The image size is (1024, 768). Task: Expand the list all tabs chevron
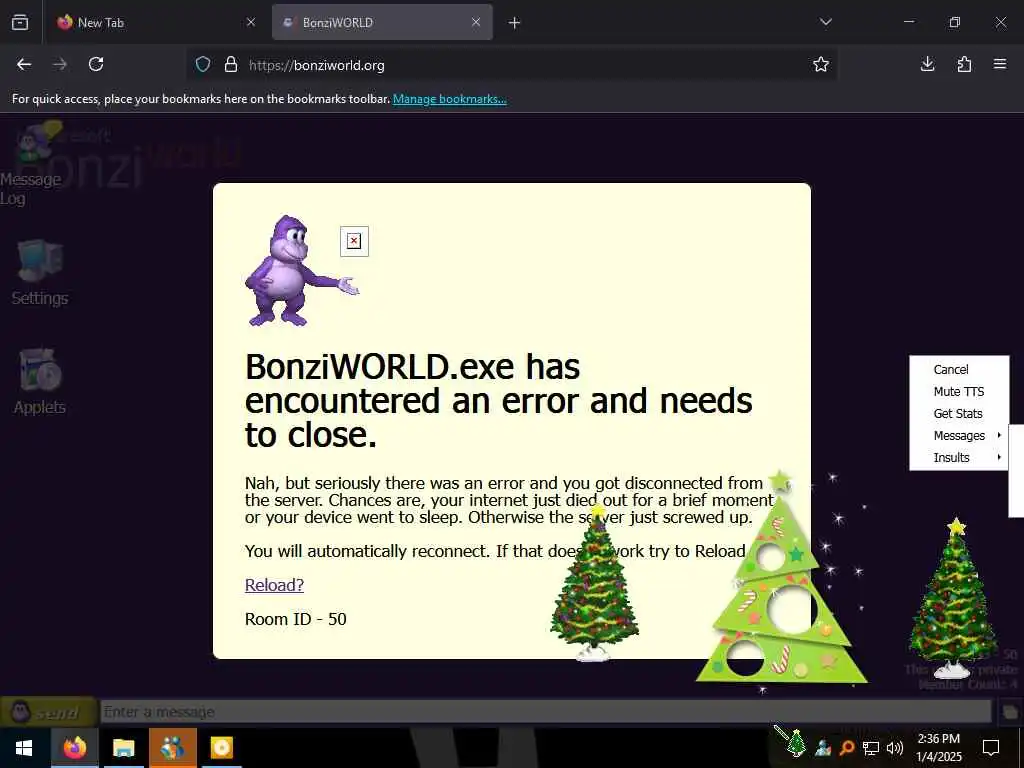(825, 22)
